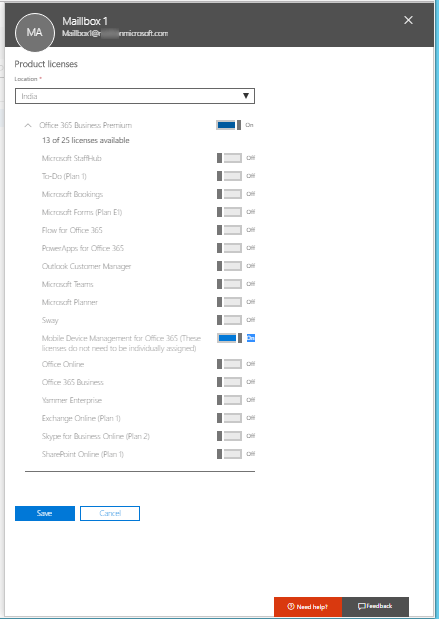Toggle Exchange Online (Plan 1) on
This screenshot has height=619, width=439.
229,418
